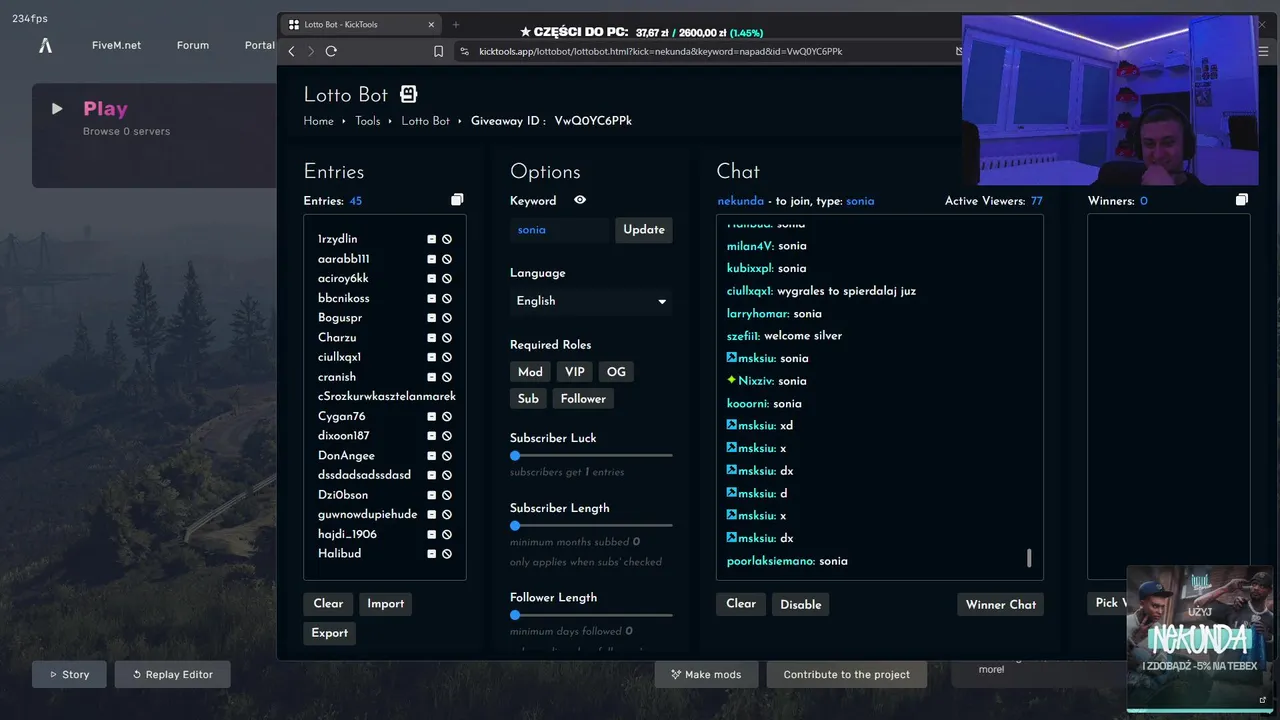The image size is (1280, 720).
Task: Go back in the browser
Action: (x=291, y=51)
